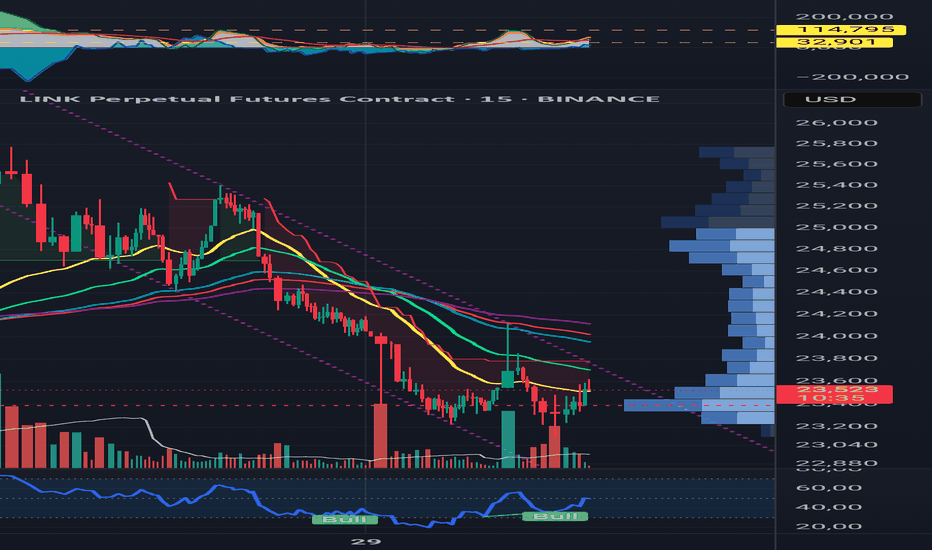Select the yellow 32,901 indicator value label
The width and height of the screenshot is (932, 550).
pos(835,42)
